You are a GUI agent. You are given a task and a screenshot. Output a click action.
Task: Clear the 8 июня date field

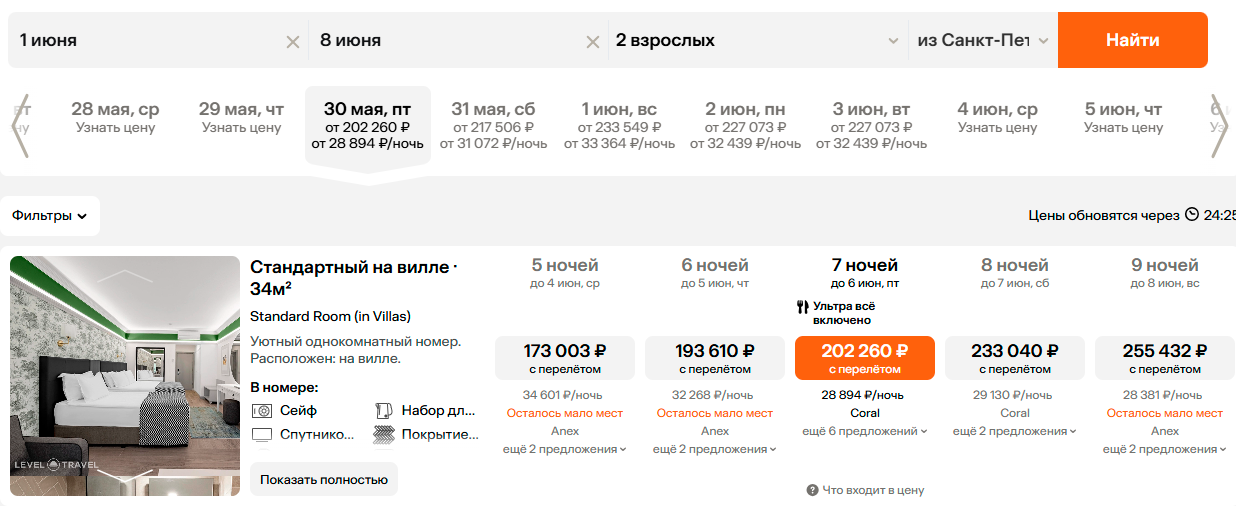(x=593, y=42)
